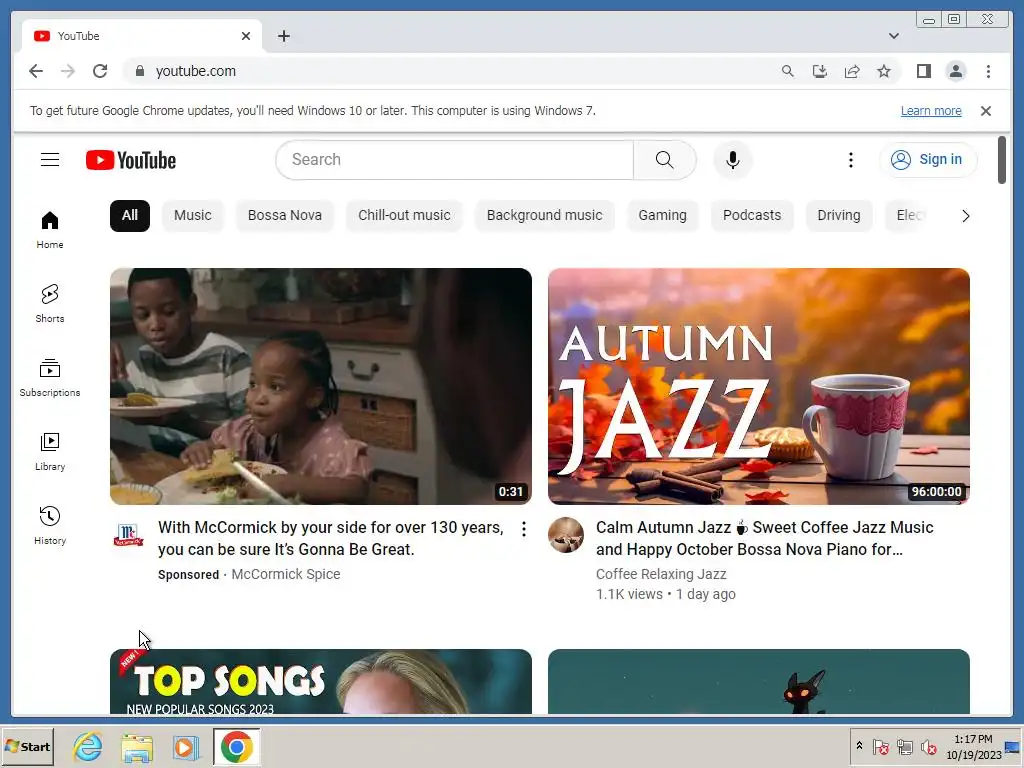Screen dimensions: 1024x768
Task: Click inside the YouTube Search field
Action: click(x=455, y=160)
